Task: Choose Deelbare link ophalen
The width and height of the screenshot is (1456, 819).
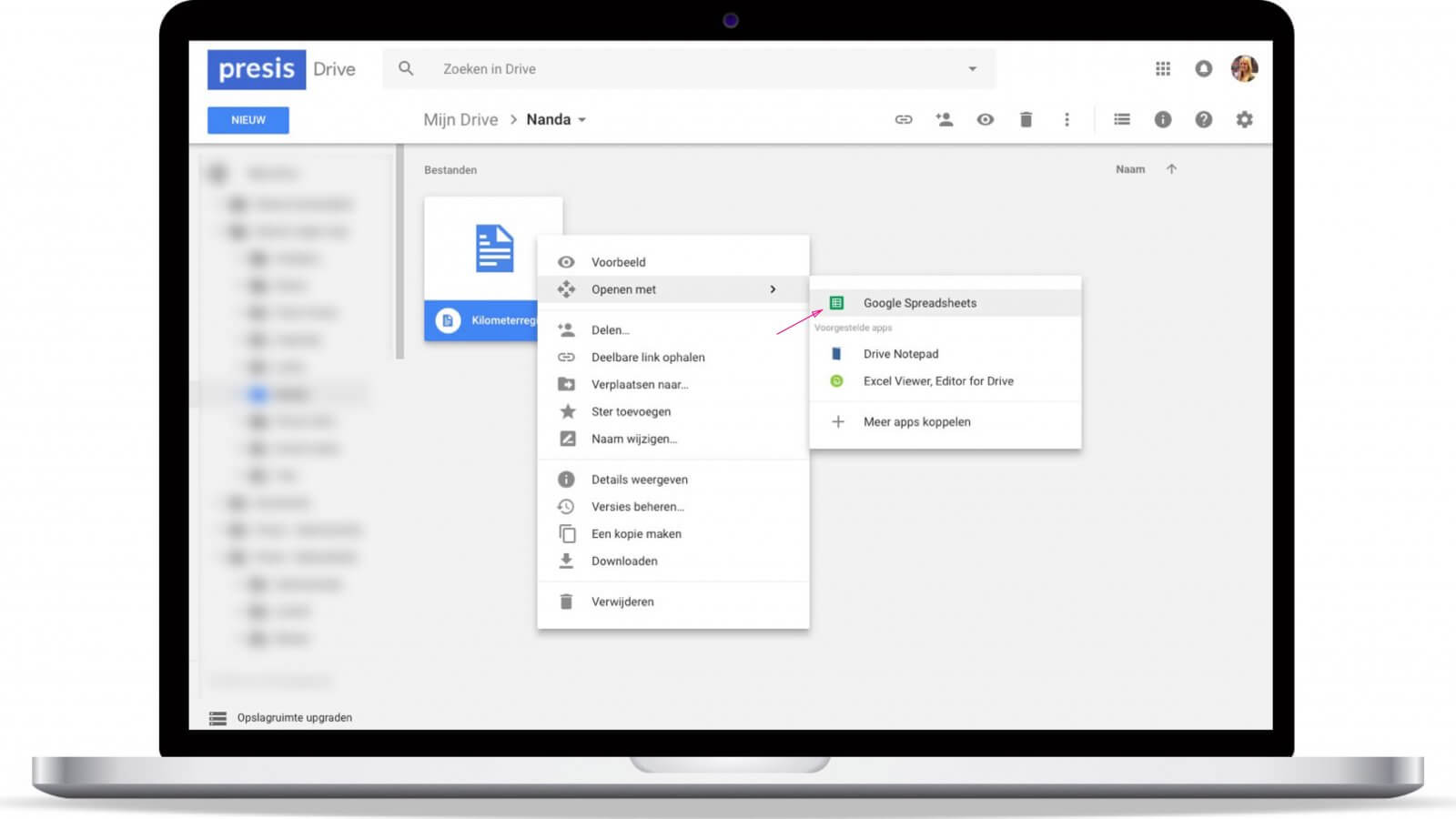Action: [673, 358]
